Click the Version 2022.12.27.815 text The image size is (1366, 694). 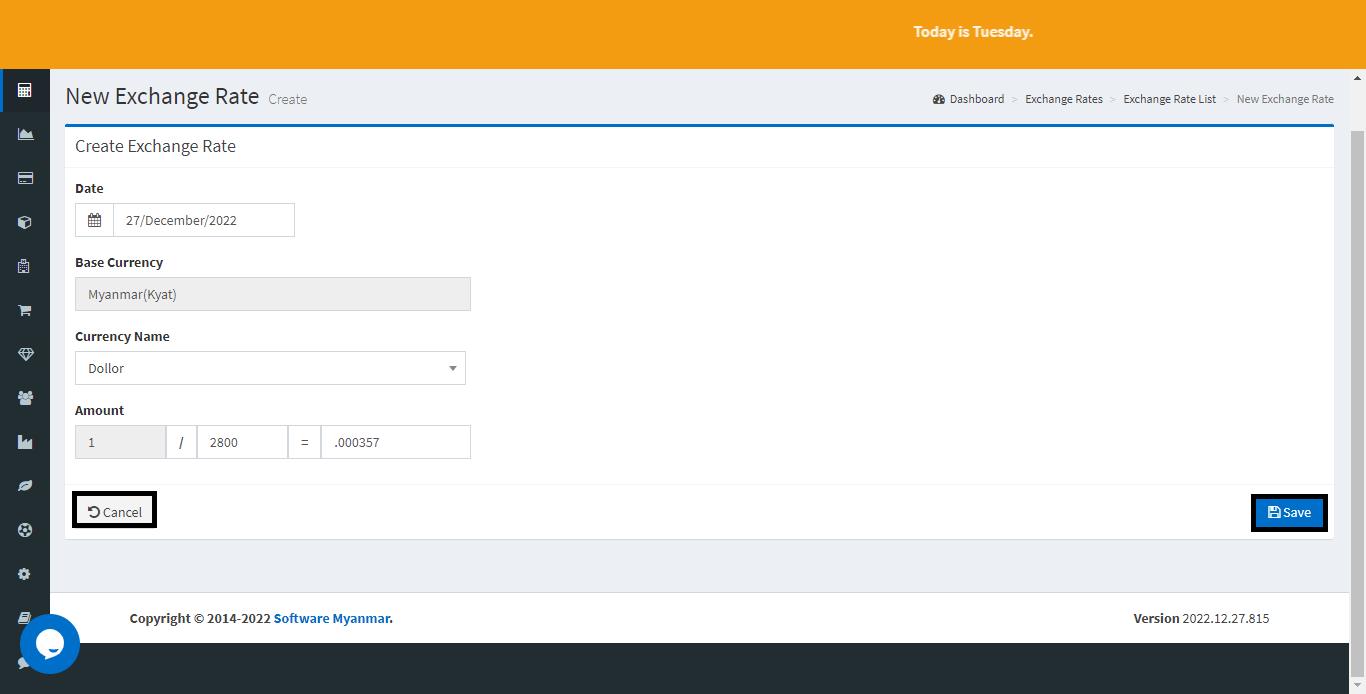[1201, 618]
